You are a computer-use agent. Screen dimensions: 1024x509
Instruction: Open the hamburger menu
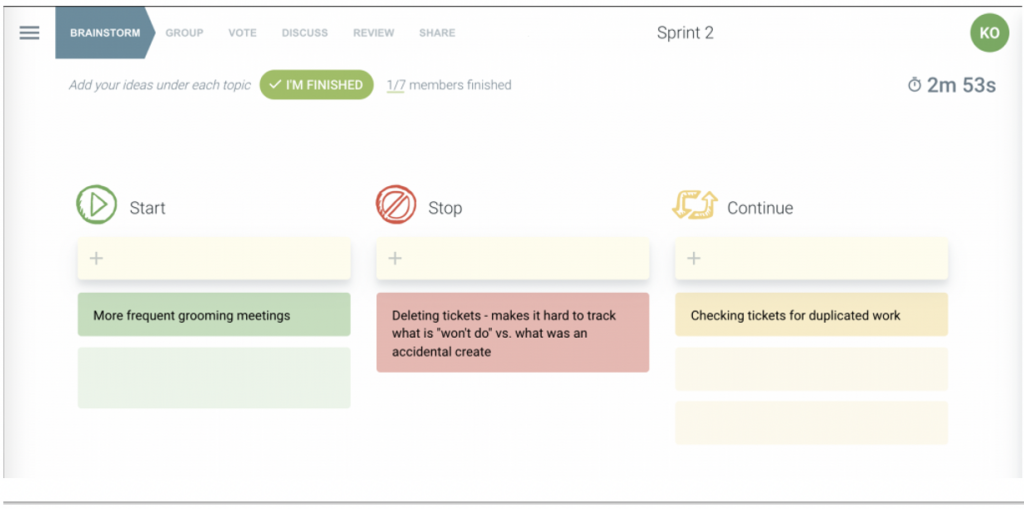click(30, 33)
